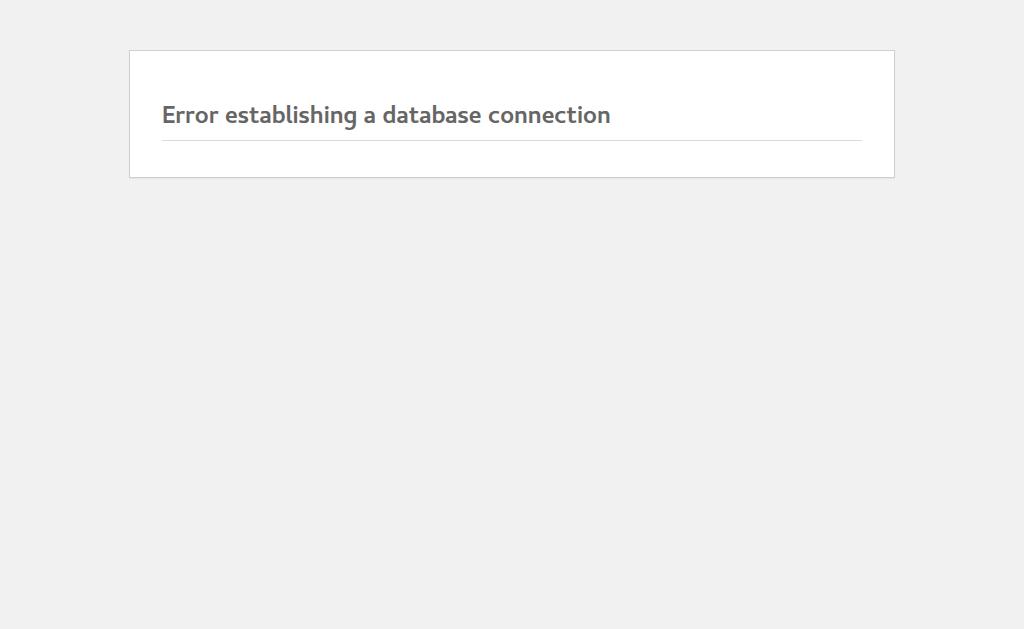Click the right border of the error box
1024x629 pixels.
click(894, 114)
